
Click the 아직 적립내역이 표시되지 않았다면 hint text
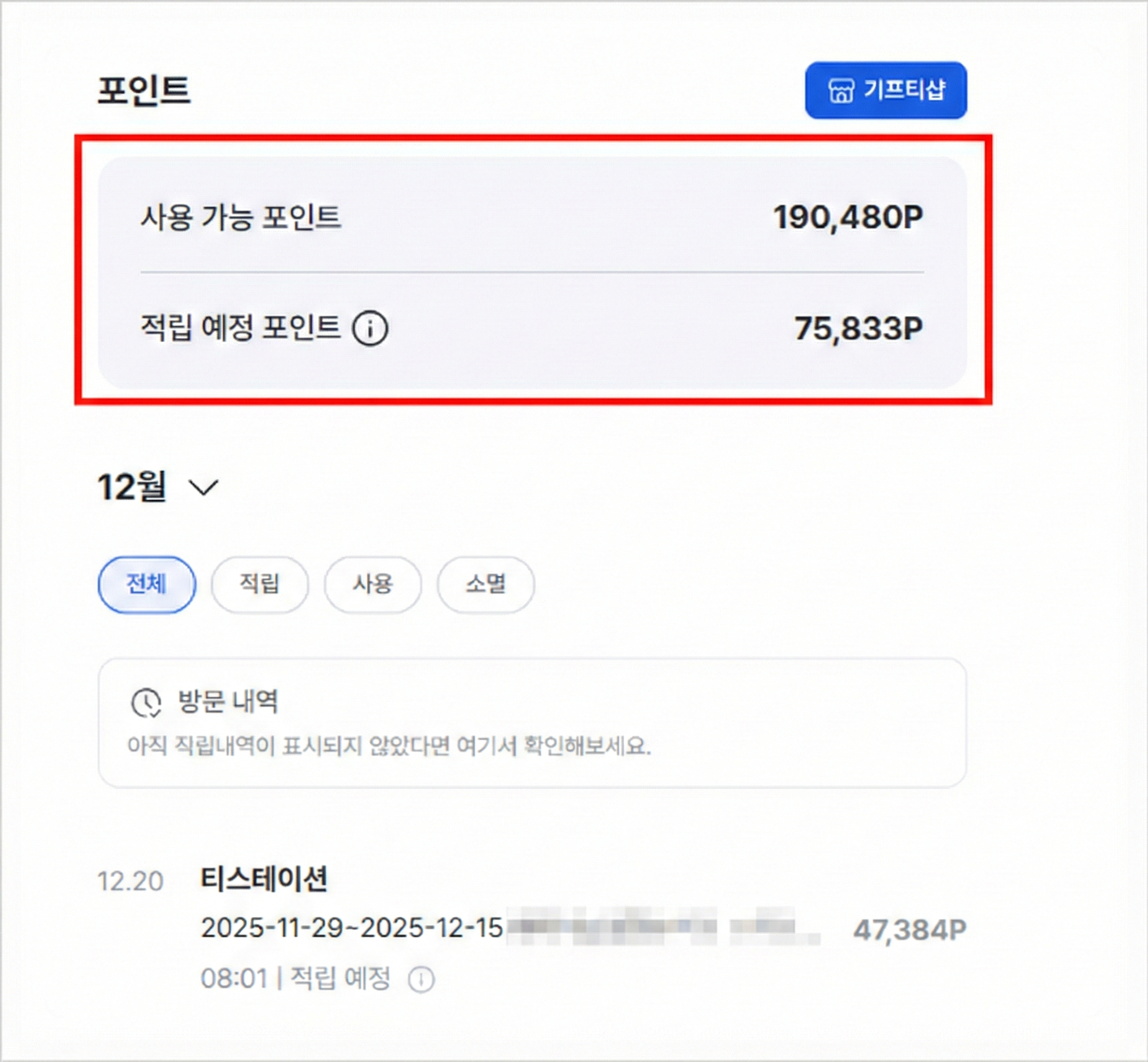click(389, 746)
